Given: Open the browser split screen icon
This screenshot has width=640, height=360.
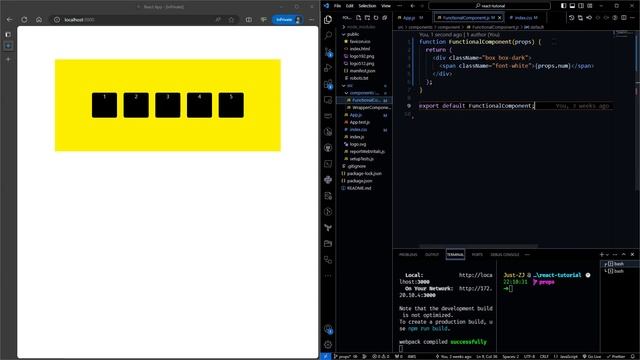Looking at the screenshot, I should point(249,20).
